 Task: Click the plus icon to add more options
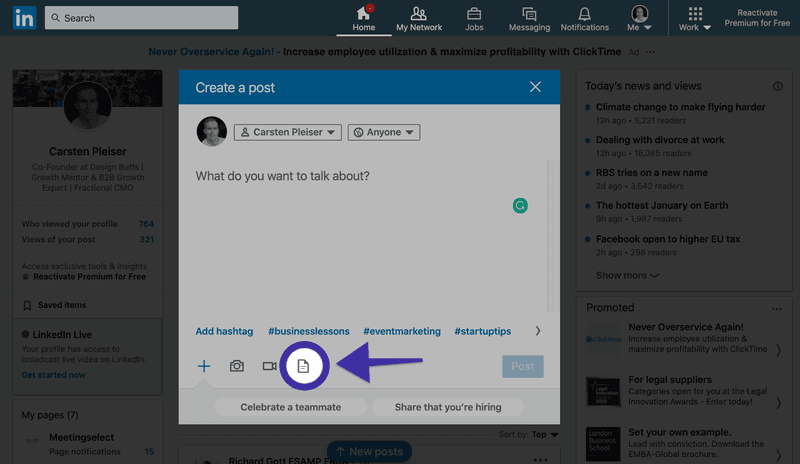point(204,366)
